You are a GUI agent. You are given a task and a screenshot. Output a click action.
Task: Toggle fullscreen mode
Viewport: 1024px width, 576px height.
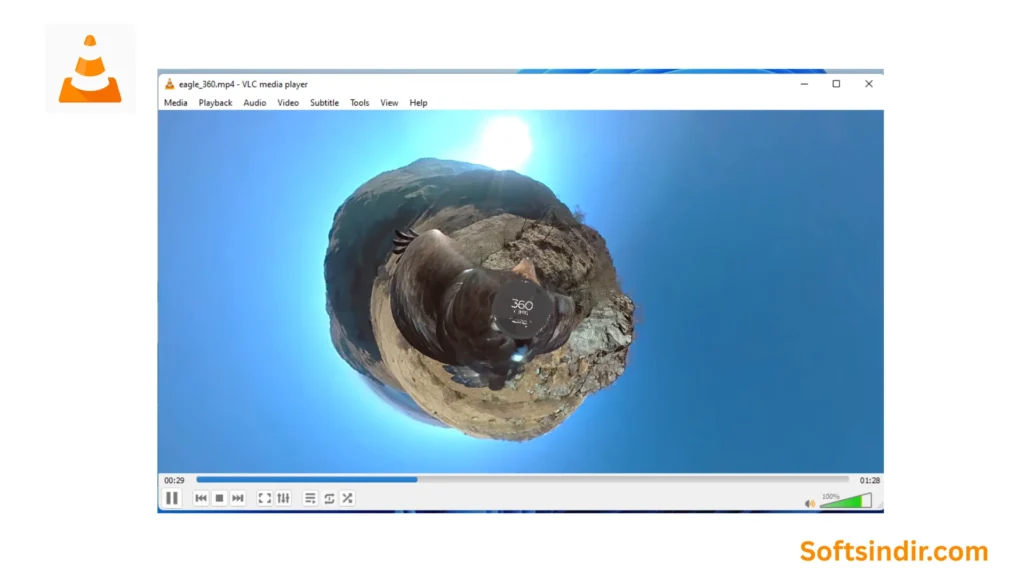pos(265,498)
